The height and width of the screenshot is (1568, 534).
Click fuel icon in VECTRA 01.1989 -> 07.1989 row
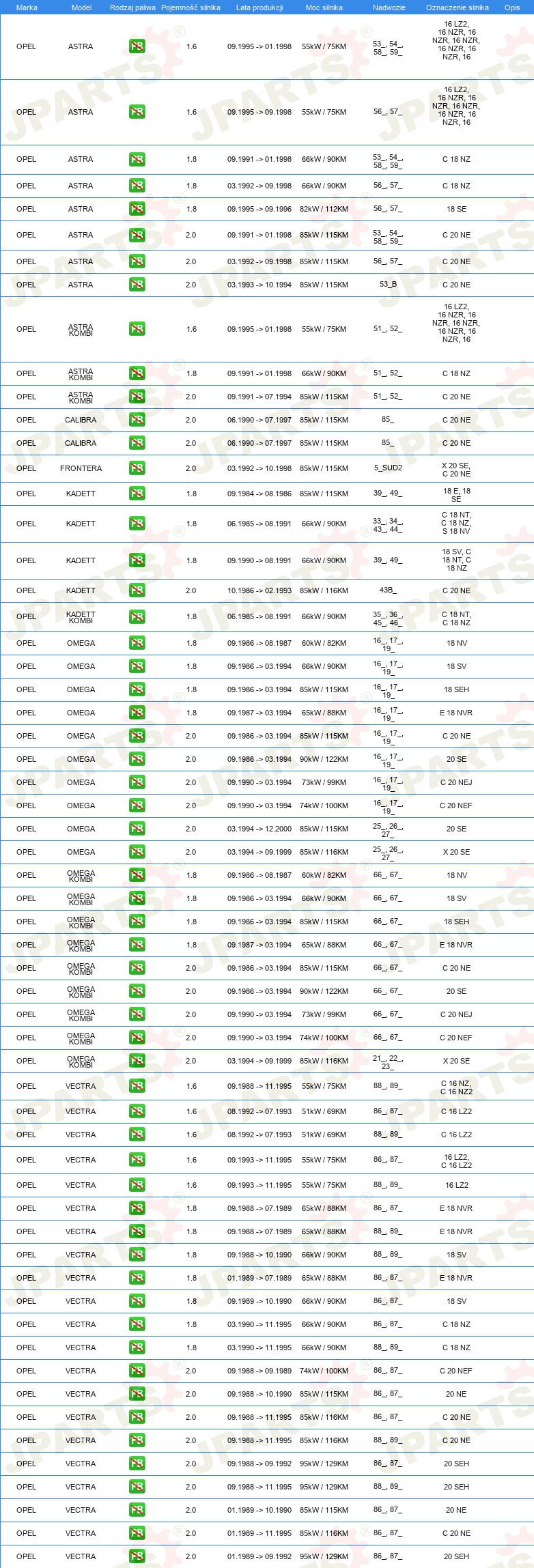point(137,1278)
